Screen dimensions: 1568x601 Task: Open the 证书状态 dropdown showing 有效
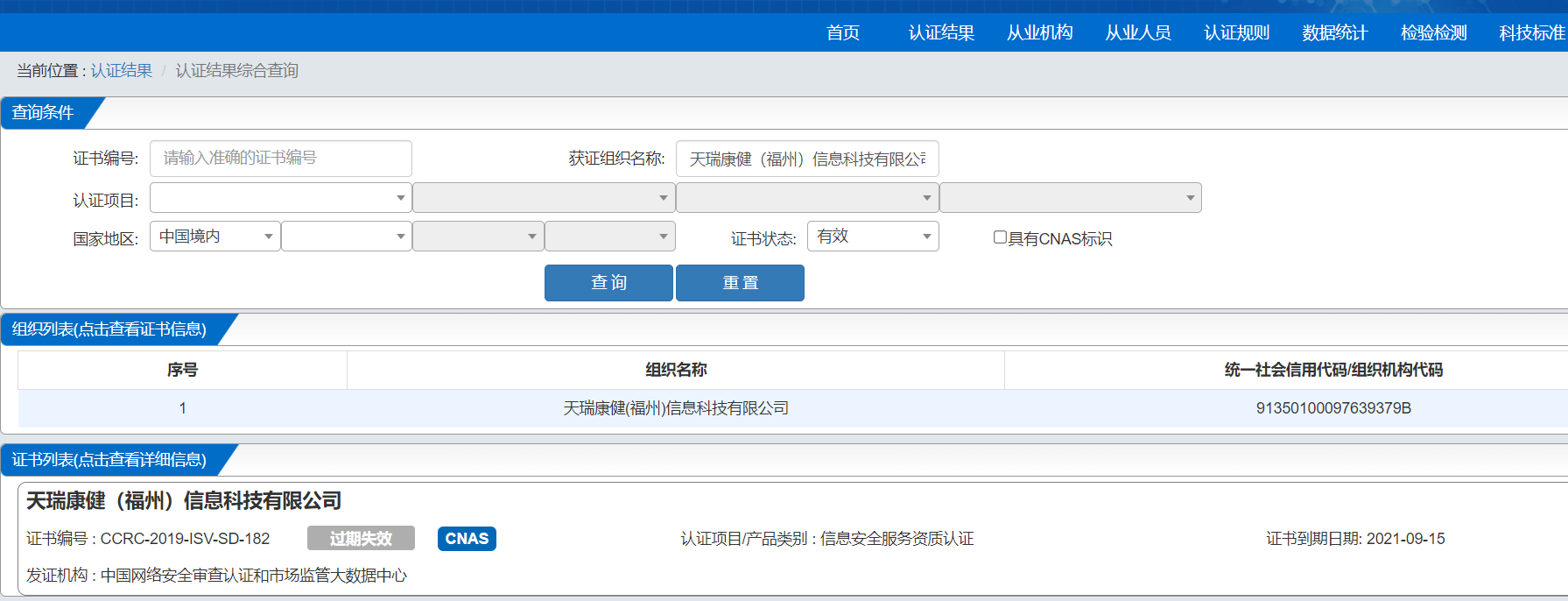pos(873,237)
